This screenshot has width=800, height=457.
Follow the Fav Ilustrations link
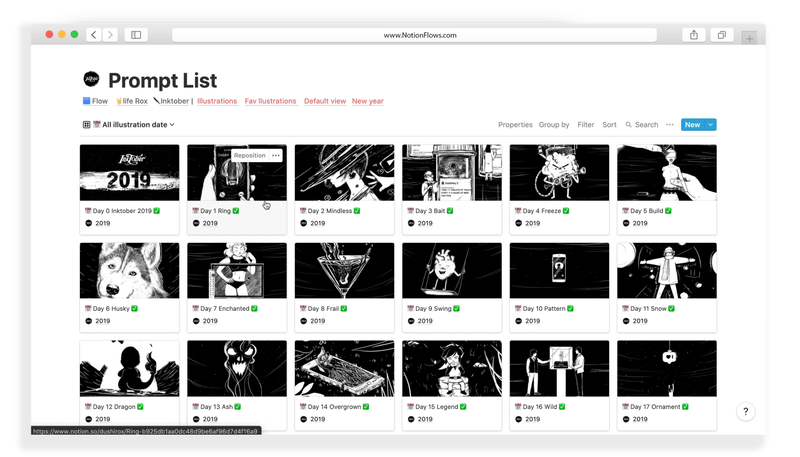(x=270, y=101)
